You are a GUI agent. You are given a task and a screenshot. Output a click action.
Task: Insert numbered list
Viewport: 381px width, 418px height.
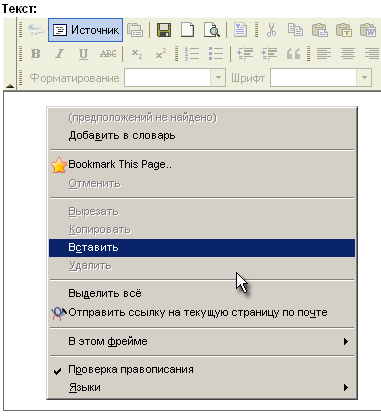point(192,54)
